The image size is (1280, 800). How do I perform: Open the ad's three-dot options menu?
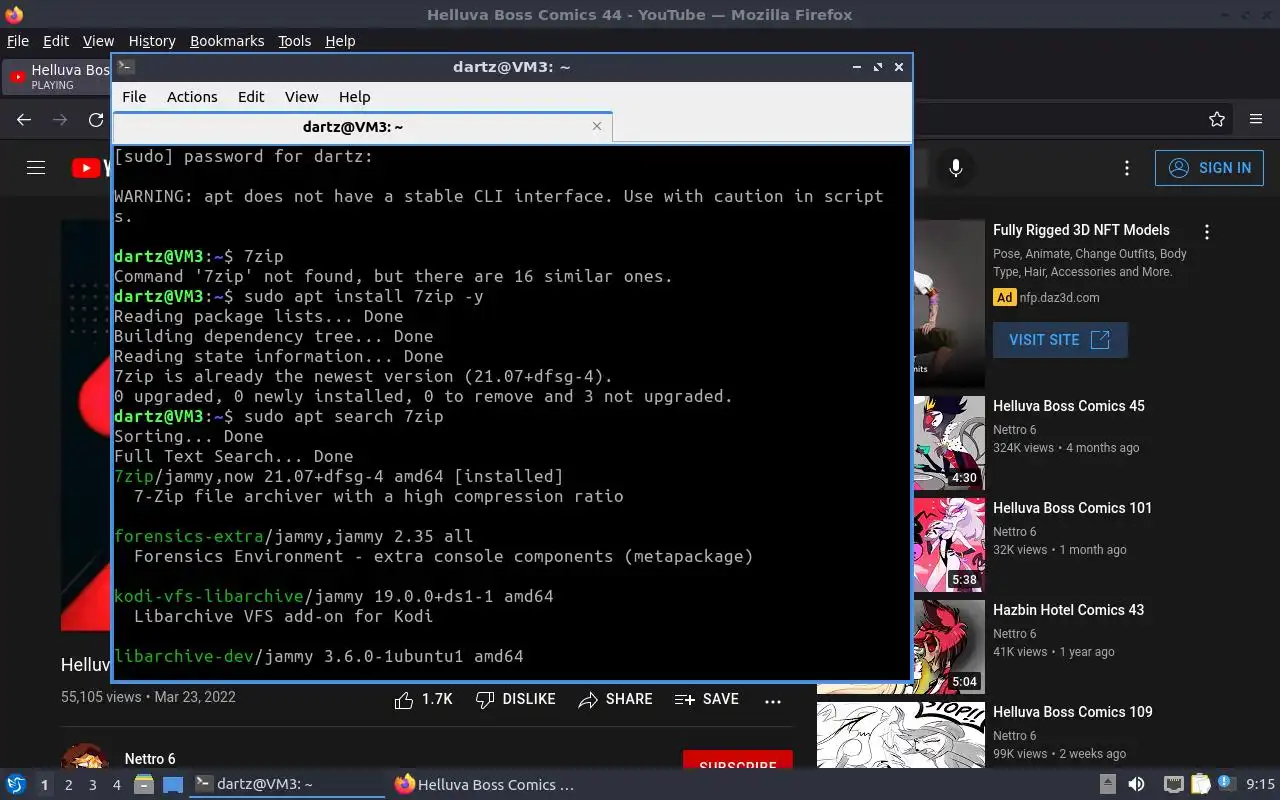tap(1207, 232)
